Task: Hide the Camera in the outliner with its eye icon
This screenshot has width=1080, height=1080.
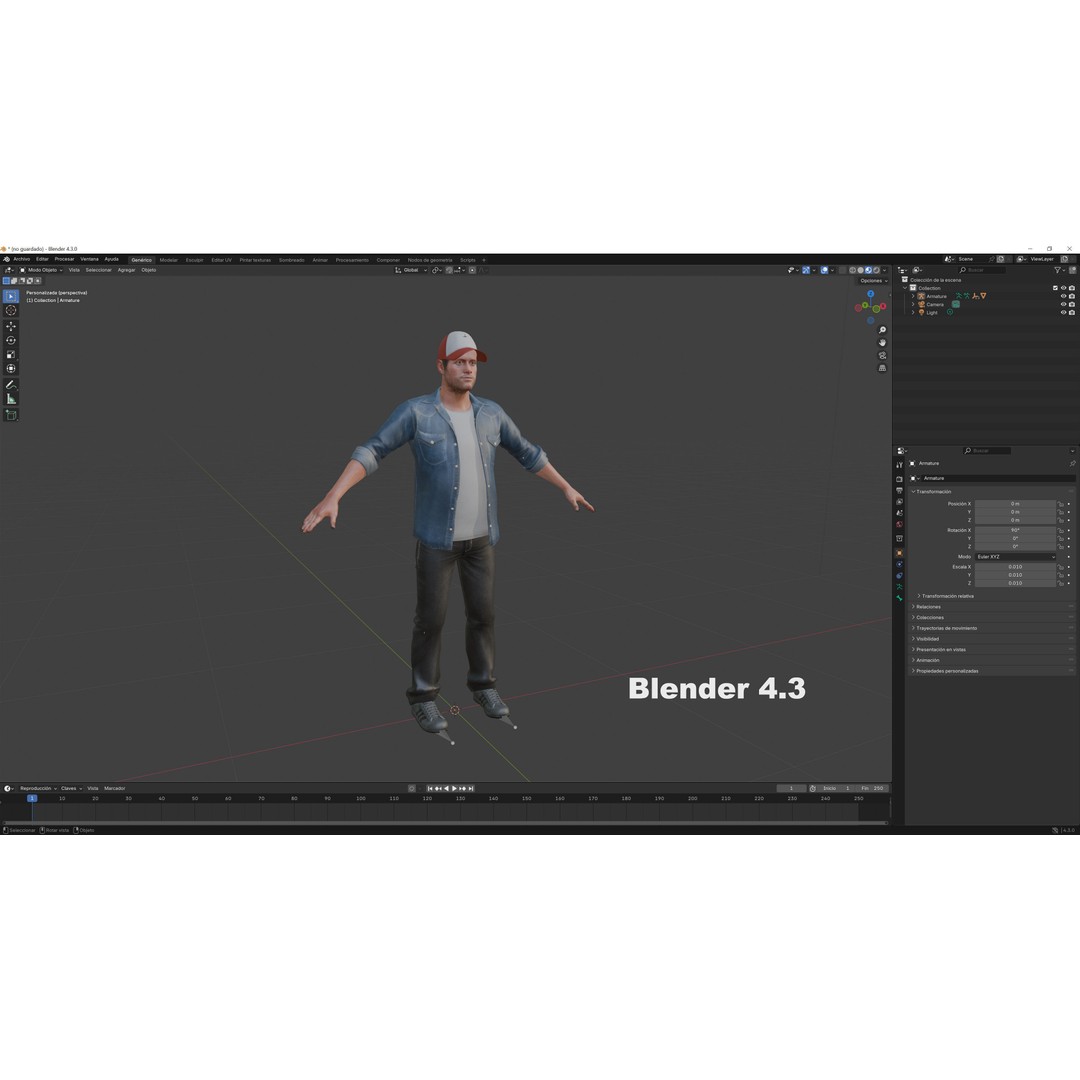Action: tap(1063, 304)
